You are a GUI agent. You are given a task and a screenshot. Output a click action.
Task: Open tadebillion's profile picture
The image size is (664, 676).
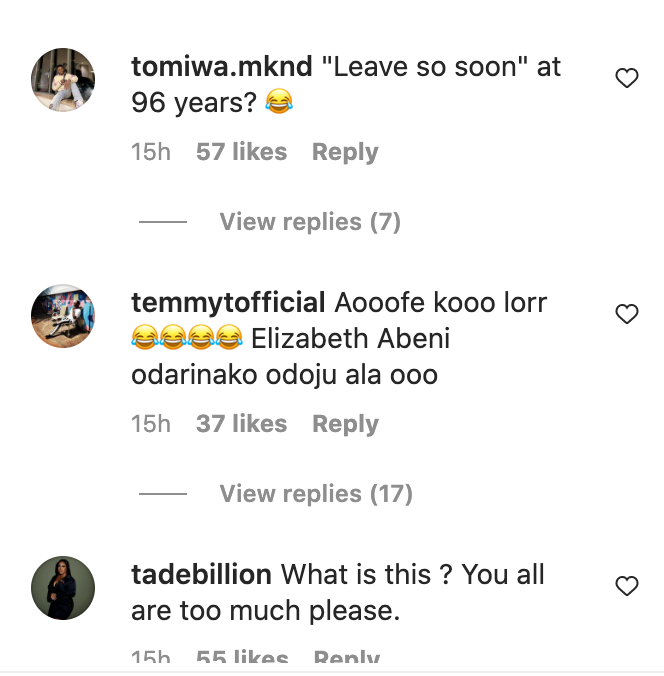click(63, 587)
